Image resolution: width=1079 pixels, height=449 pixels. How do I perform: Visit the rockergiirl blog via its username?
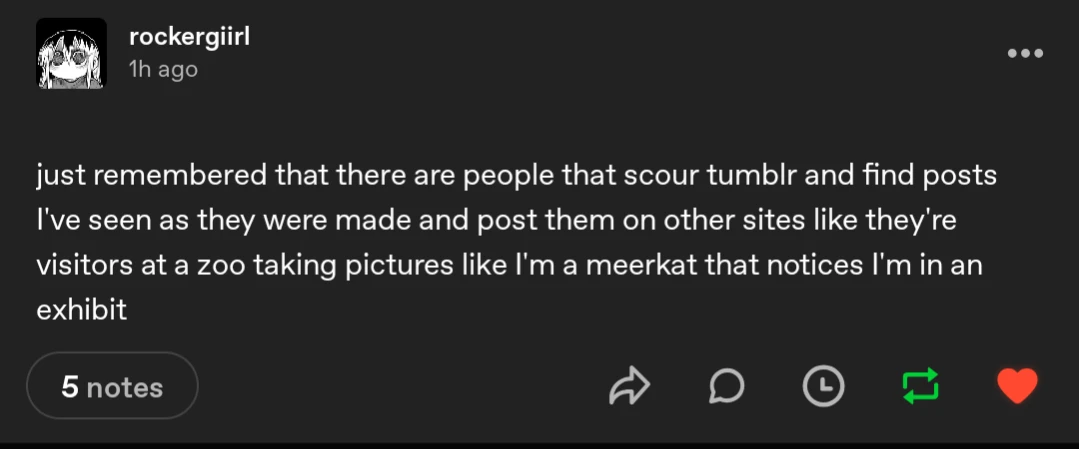pyautogui.click(x=189, y=36)
